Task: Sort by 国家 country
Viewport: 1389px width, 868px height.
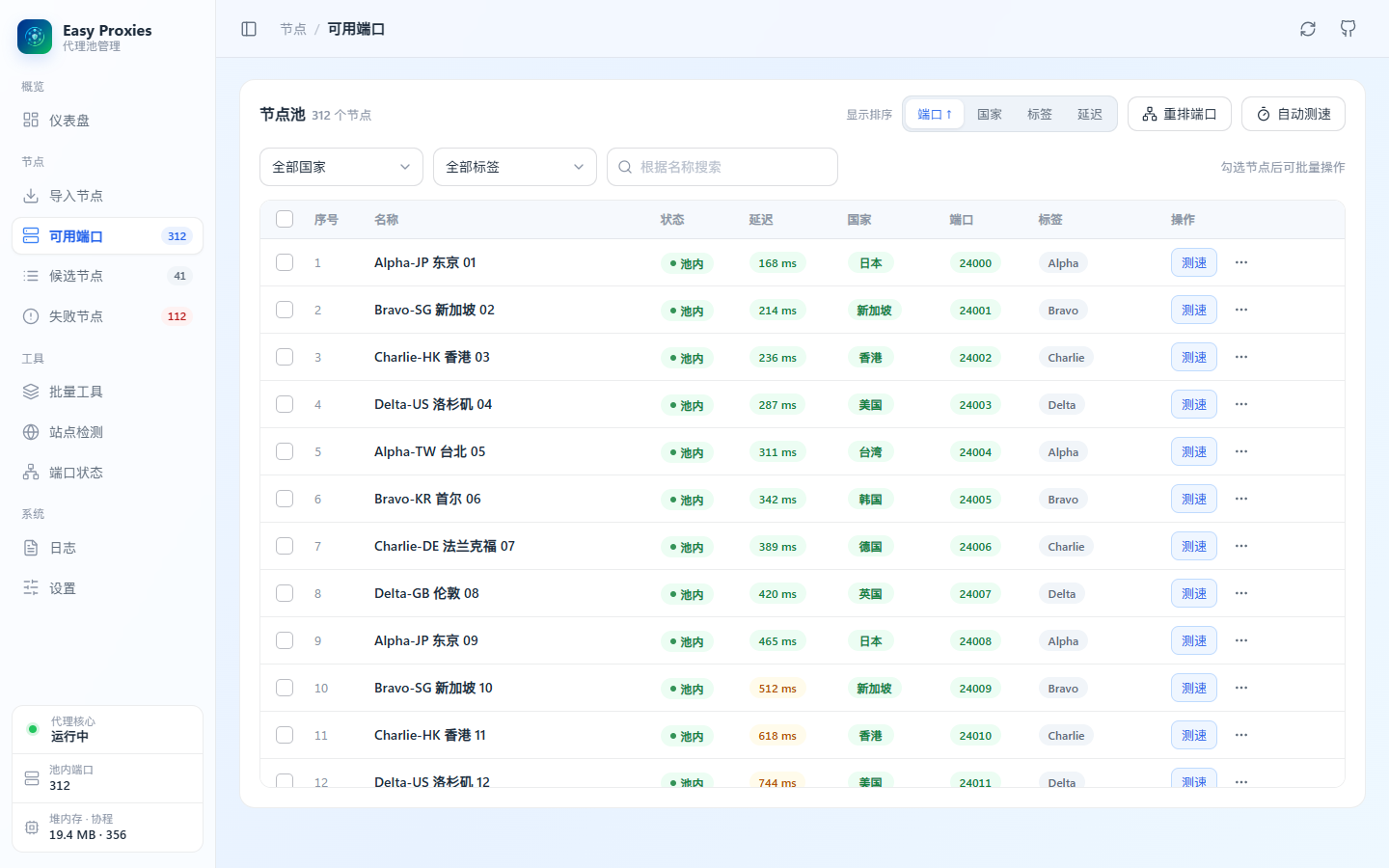Action: click(990, 114)
